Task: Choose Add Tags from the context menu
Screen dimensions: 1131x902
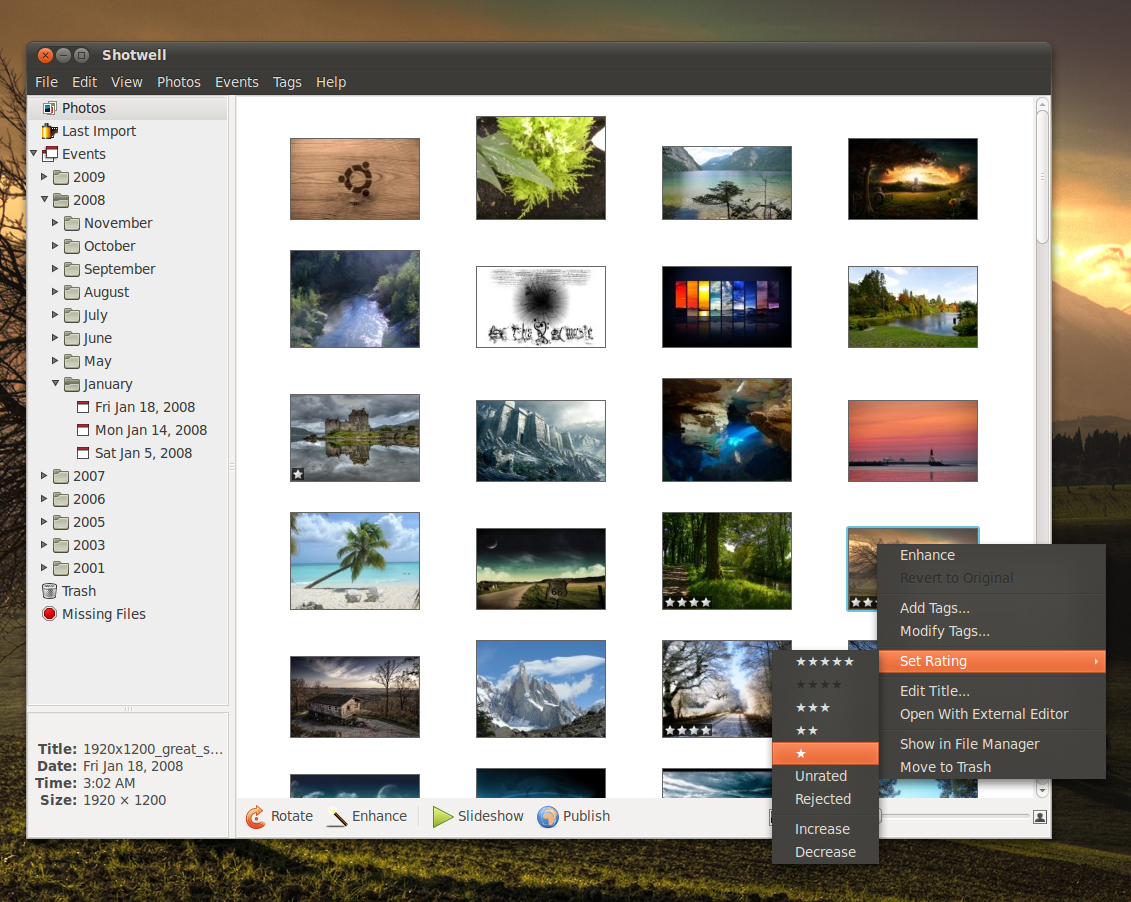Action: click(x=934, y=607)
